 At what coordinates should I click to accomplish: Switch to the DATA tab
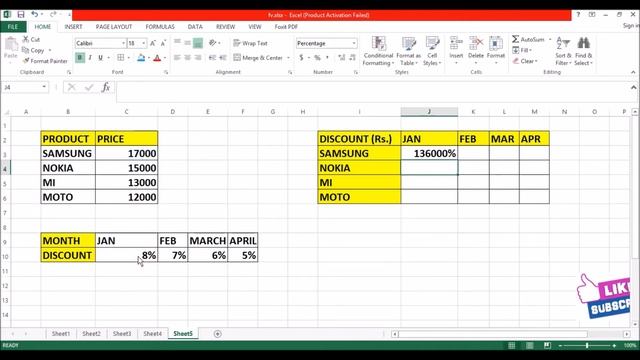pyautogui.click(x=195, y=27)
